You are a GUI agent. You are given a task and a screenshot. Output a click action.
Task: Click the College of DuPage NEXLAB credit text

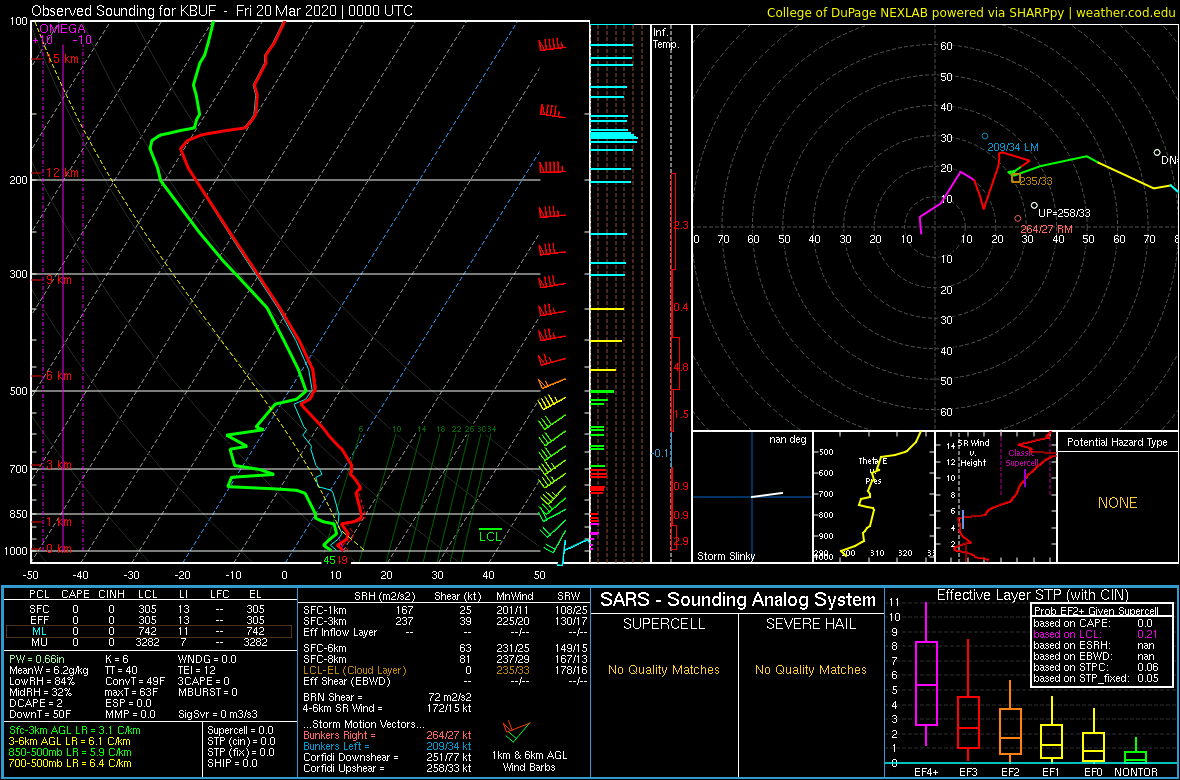pos(970,12)
